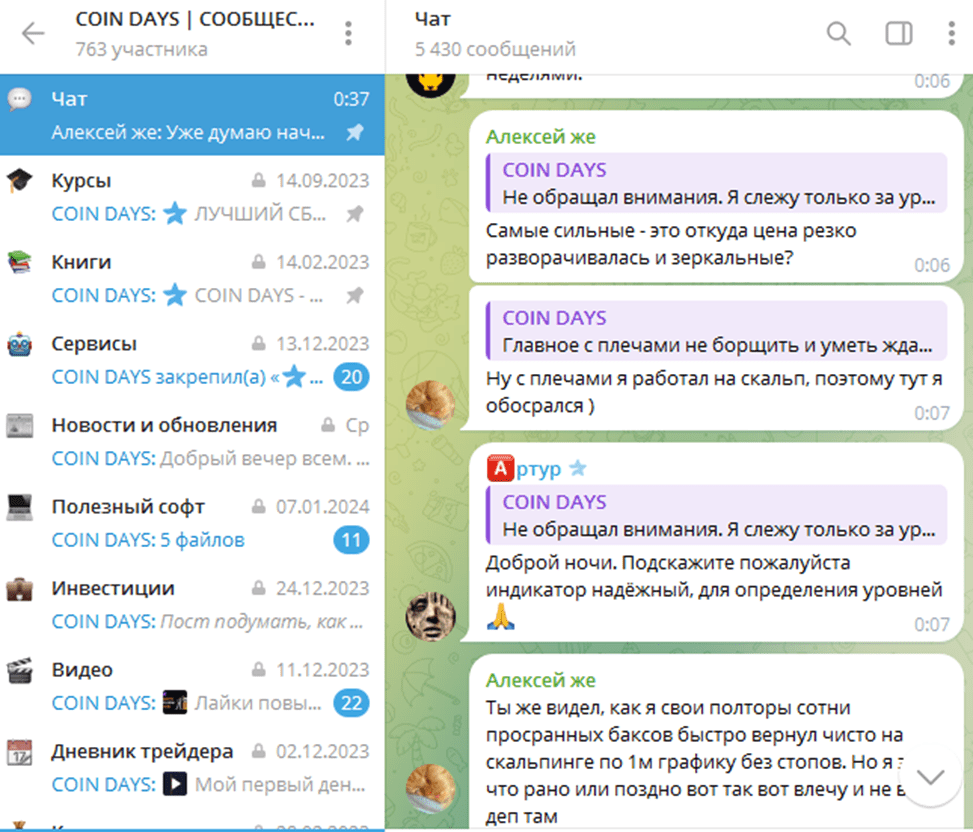The image size is (973, 832).
Task: Click the speech bubble icon of Чат
Action: tap(20, 99)
